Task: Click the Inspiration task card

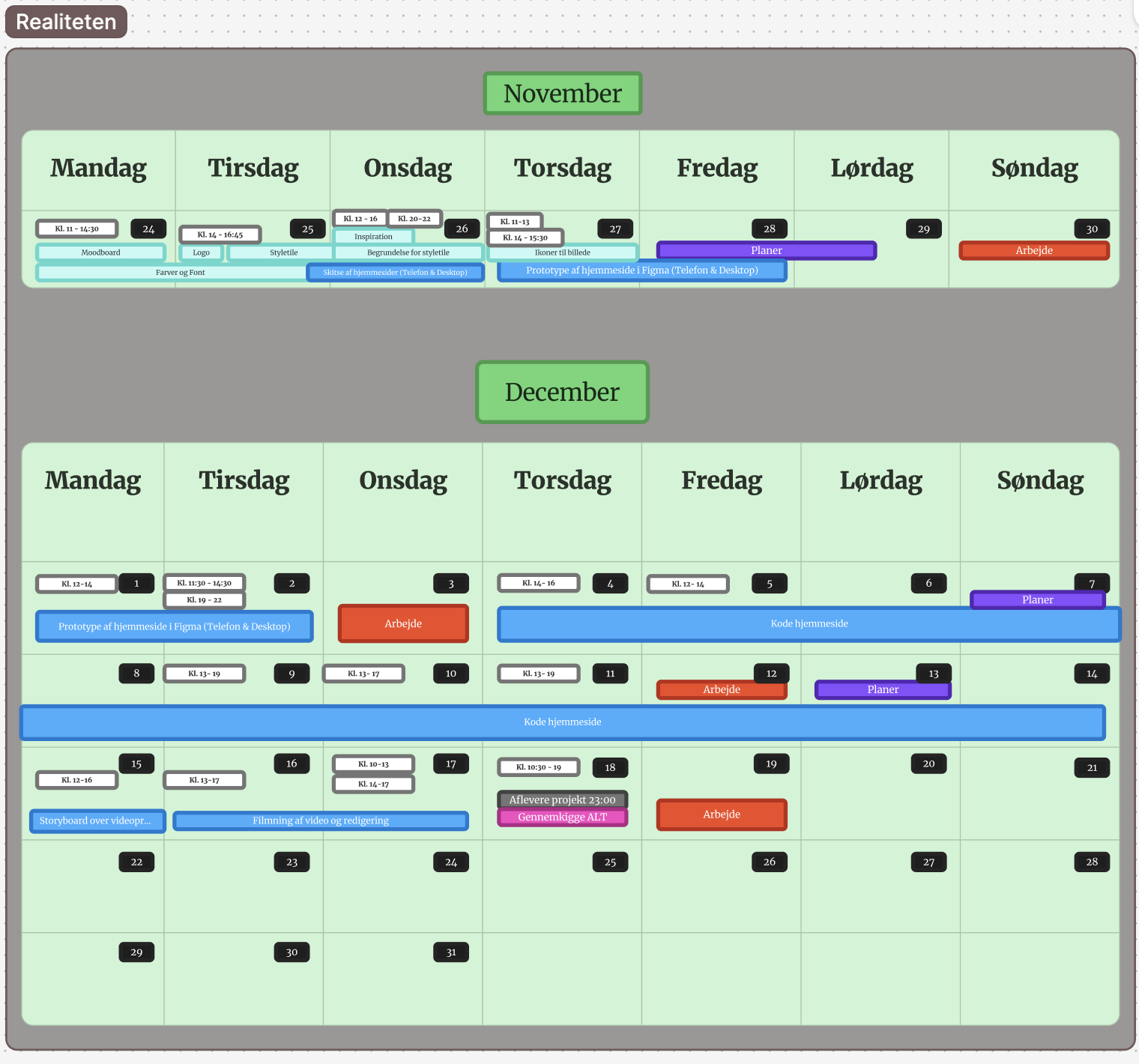Action: click(x=373, y=237)
